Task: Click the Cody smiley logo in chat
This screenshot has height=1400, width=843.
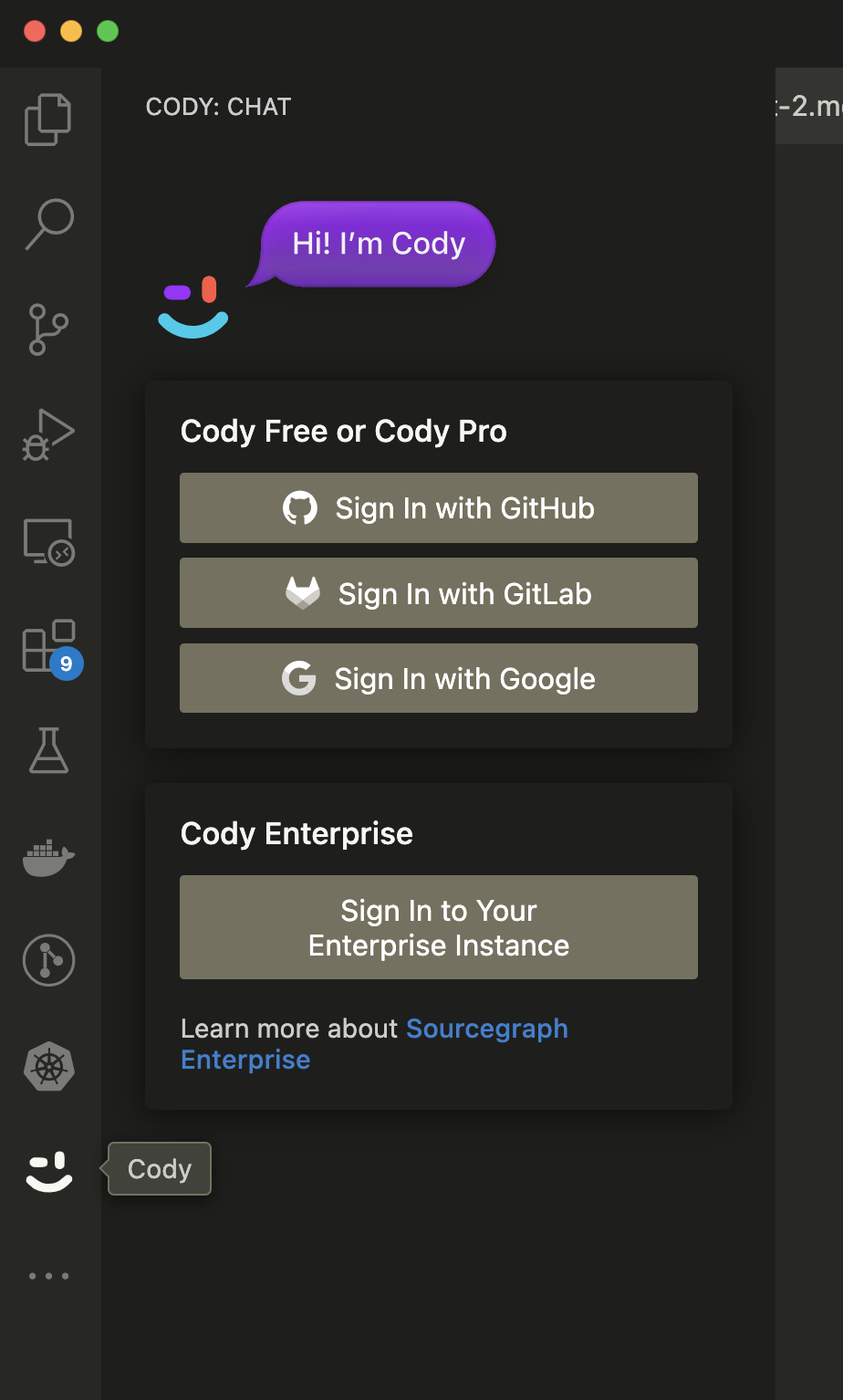Action: click(x=193, y=308)
